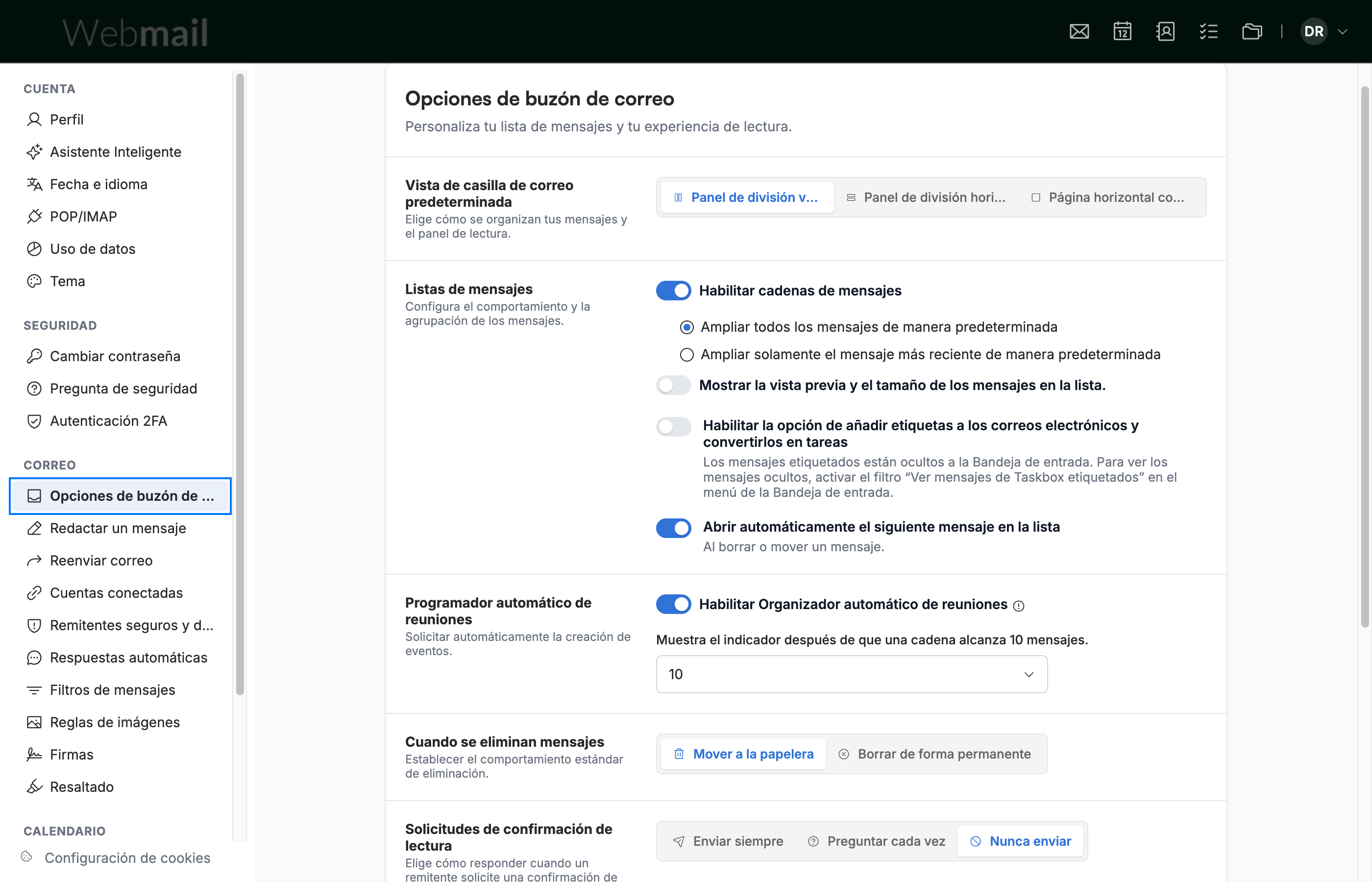1372x882 pixels.
Task: Click the Asistente Inteligente sparkle icon
Action: [34, 152]
